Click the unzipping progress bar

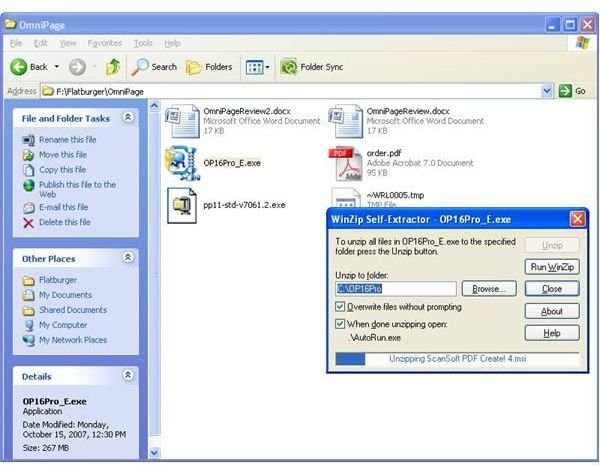(x=457, y=359)
